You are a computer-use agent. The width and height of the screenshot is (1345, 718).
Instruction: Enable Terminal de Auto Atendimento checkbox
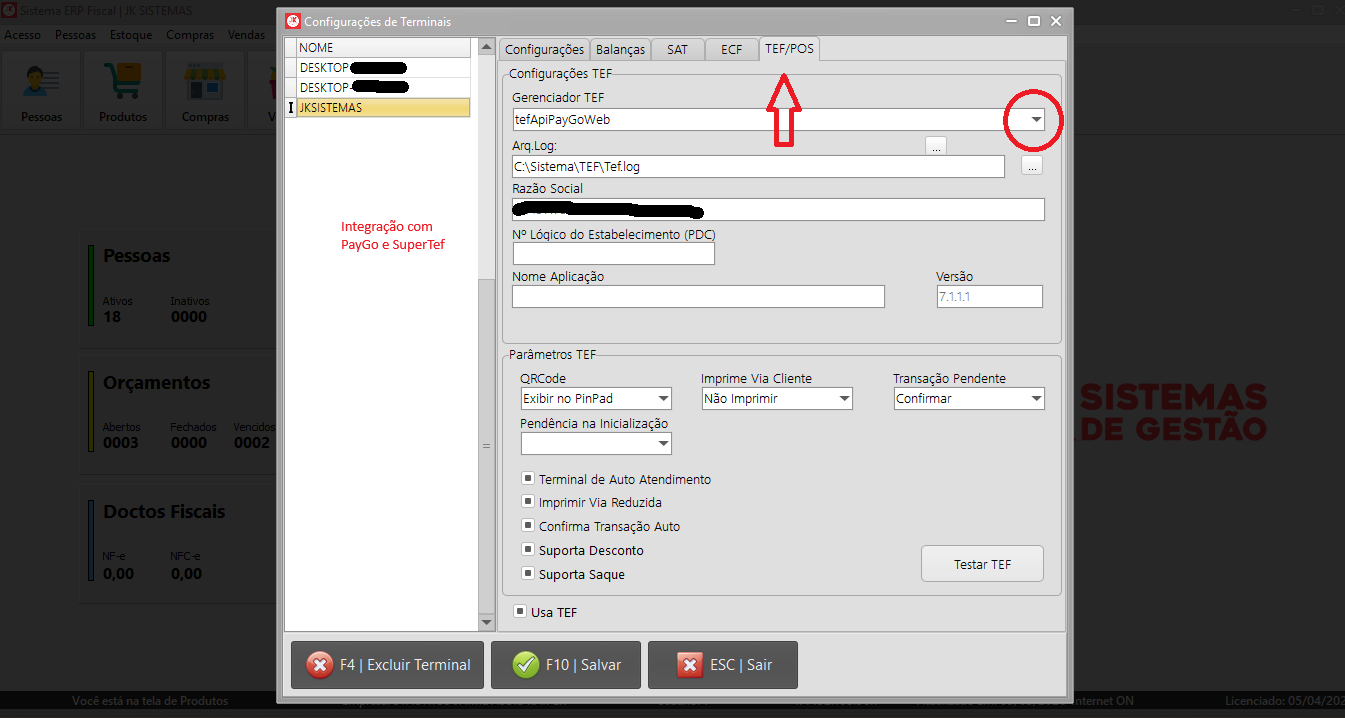tap(528, 479)
